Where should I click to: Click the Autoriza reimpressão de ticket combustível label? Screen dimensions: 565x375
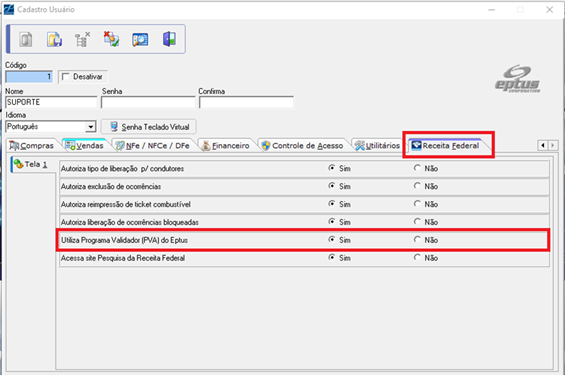click(x=125, y=205)
